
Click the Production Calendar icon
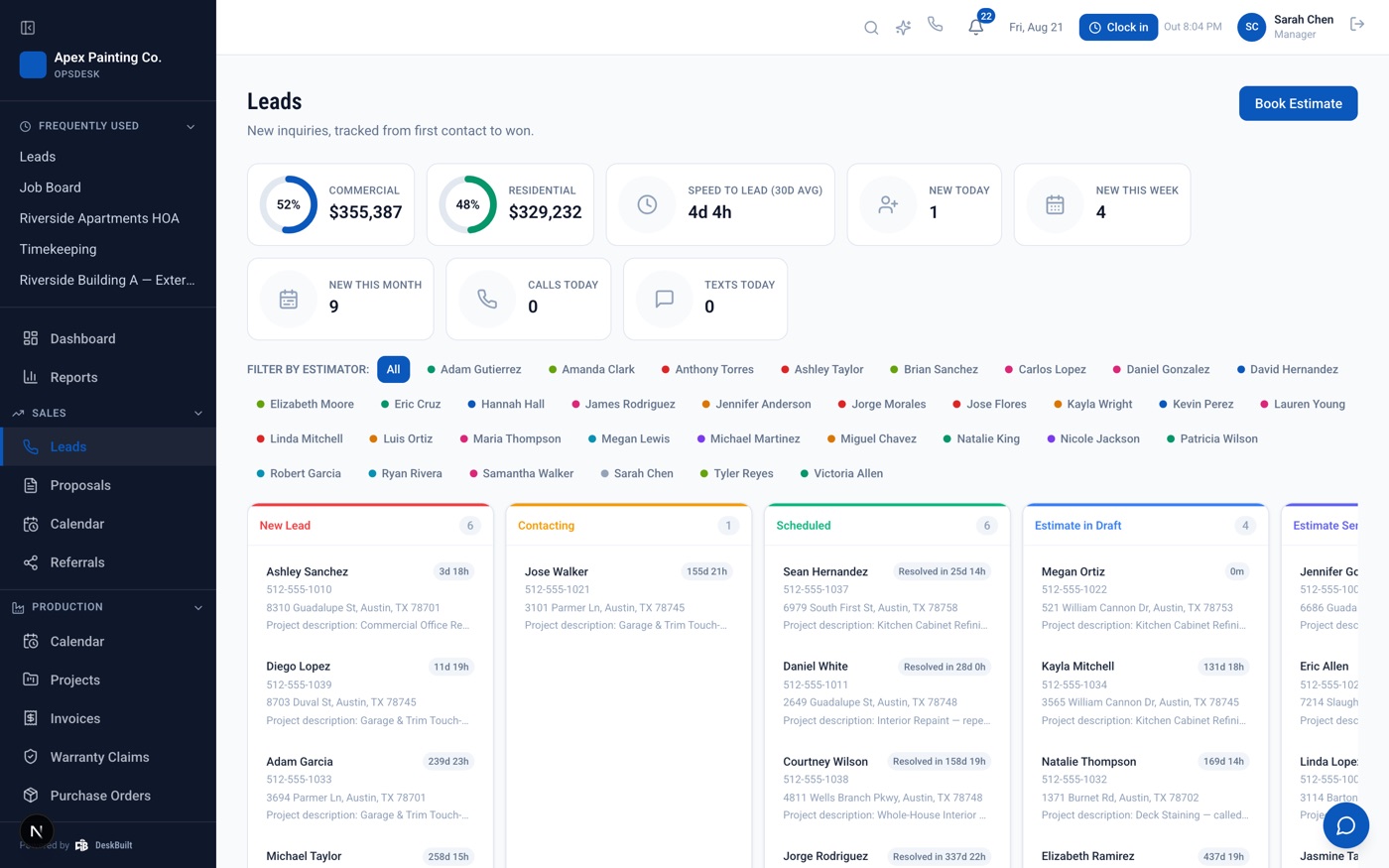point(31,642)
